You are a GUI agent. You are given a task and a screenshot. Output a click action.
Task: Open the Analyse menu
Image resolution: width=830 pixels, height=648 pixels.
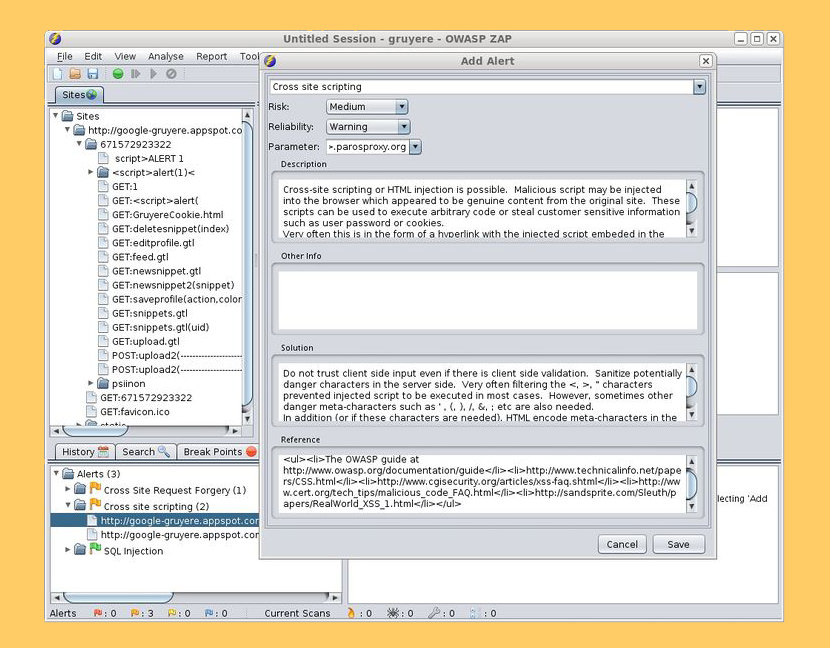point(166,56)
